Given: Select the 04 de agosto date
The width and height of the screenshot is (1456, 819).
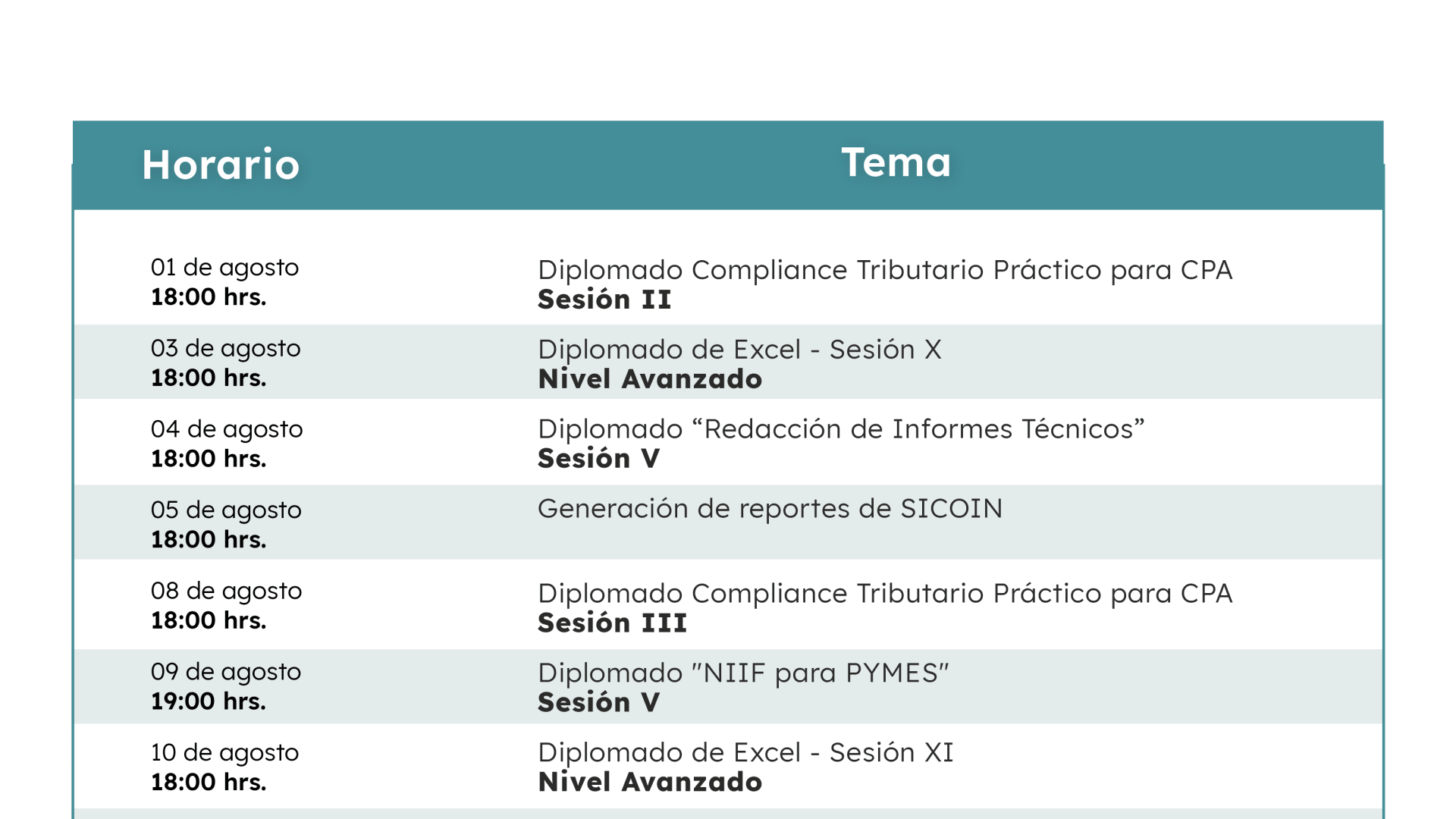Looking at the screenshot, I should point(227,429).
